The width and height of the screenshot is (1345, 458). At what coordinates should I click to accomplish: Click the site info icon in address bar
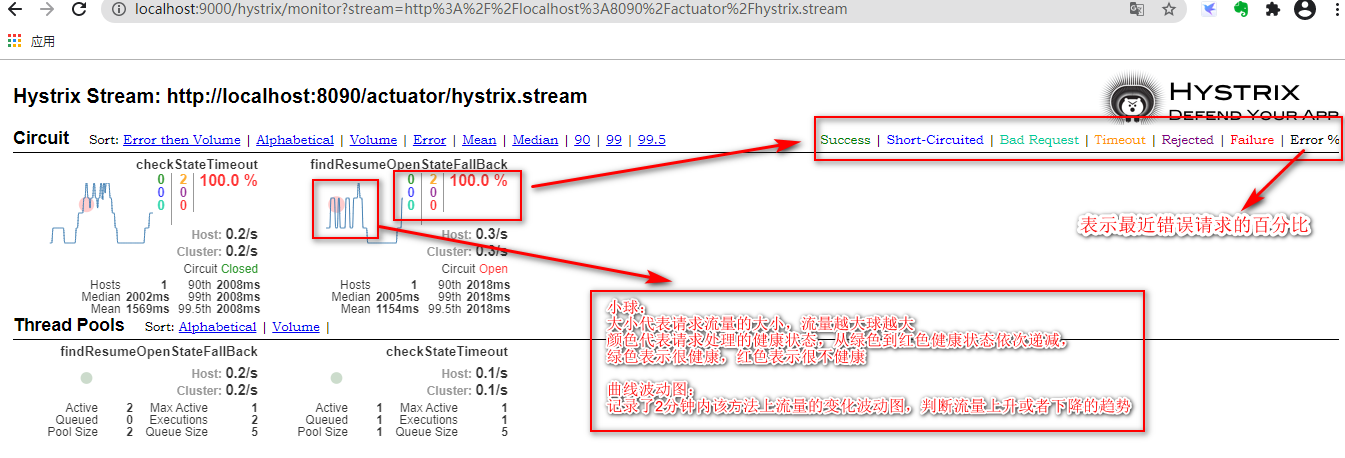(119, 9)
